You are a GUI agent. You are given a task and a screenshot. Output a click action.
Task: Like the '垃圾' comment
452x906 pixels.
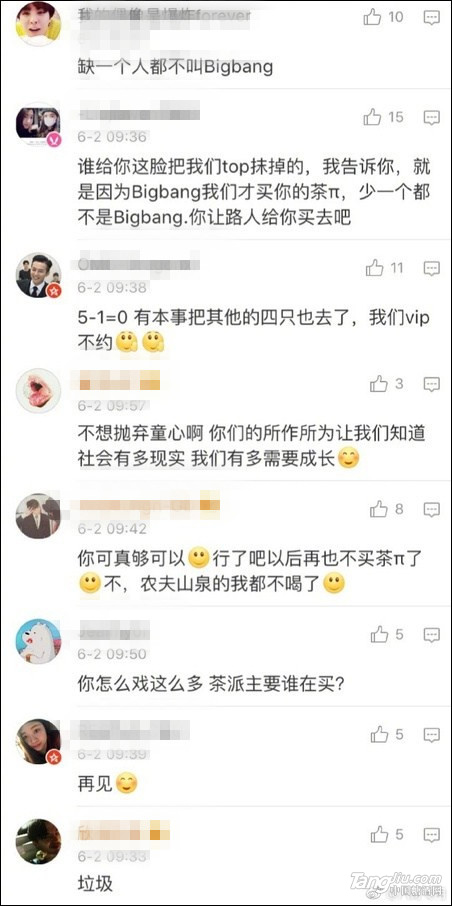click(x=380, y=834)
